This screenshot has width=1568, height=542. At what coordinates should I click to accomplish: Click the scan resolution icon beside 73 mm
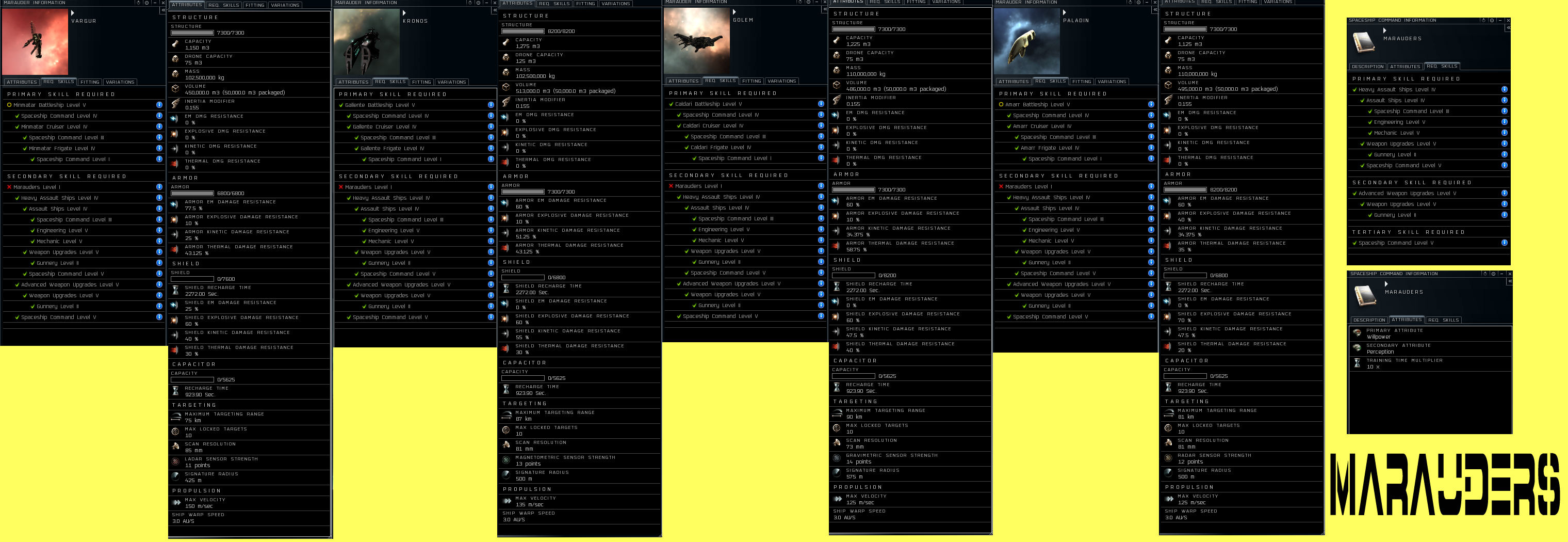pyautogui.click(x=836, y=443)
